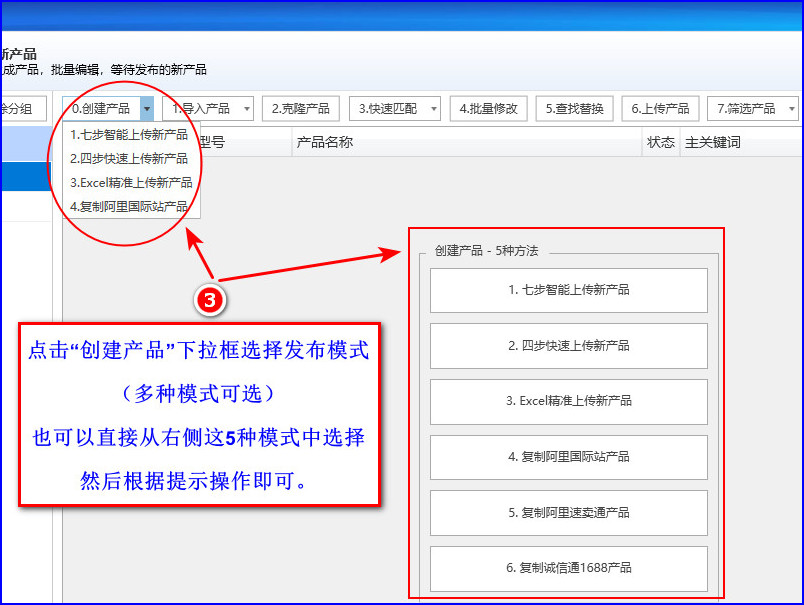Expand the 1.导入产品 dropdown arrow
This screenshot has height=605, width=804.
(x=247, y=109)
